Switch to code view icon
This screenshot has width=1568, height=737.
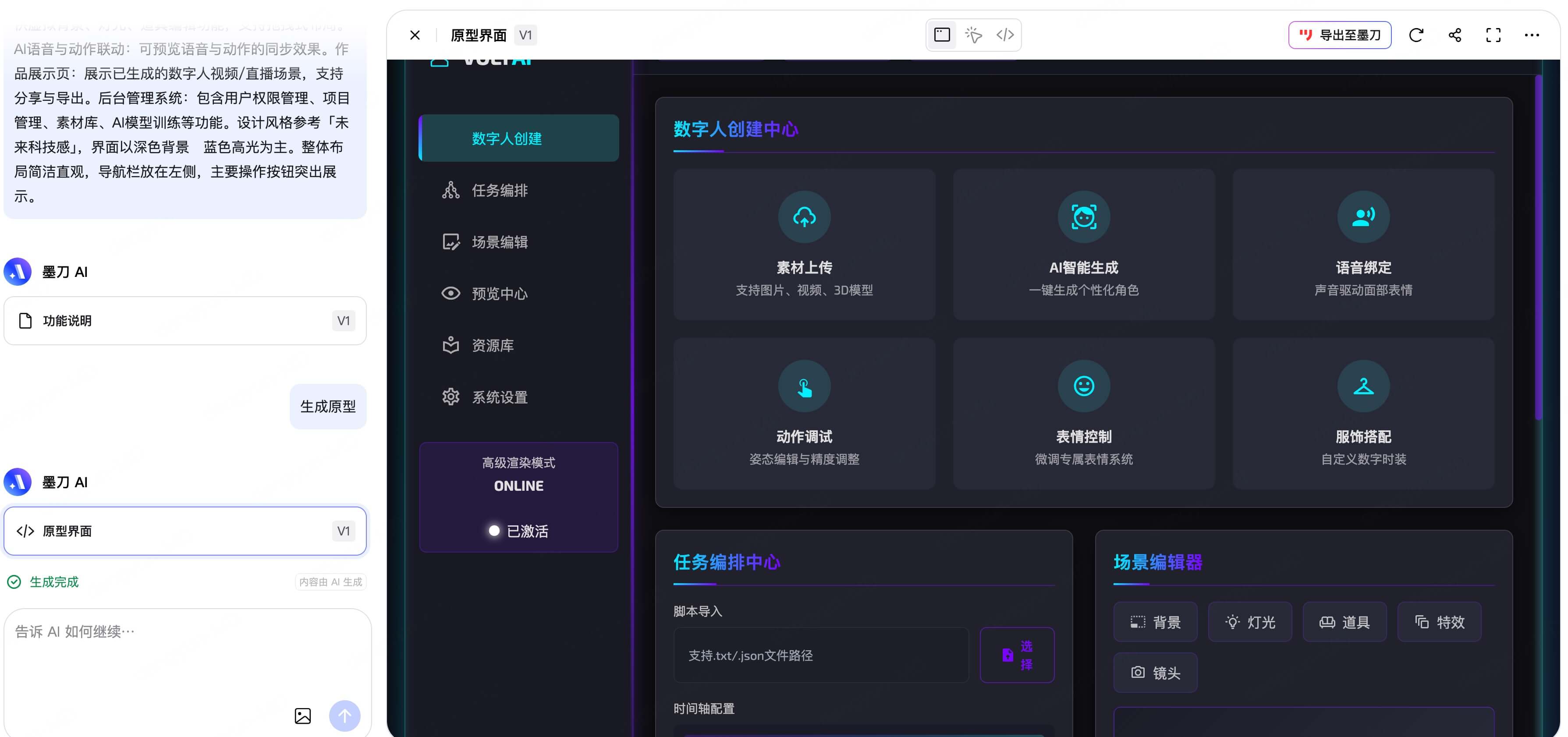coord(1005,35)
